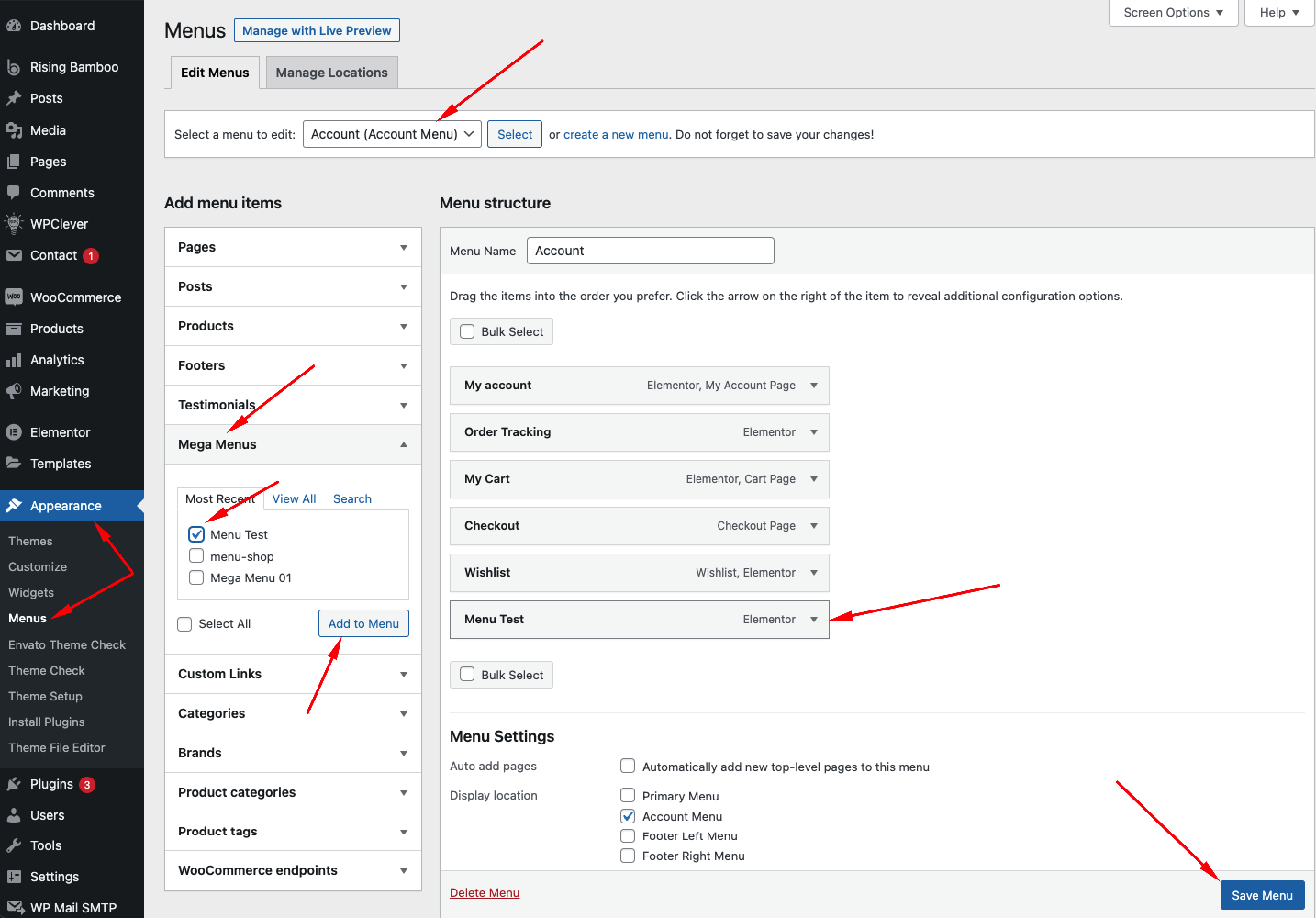Check the Mega Menu 01 checkbox
This screenshot has width=1316, height=918.
tap(196, 577)
